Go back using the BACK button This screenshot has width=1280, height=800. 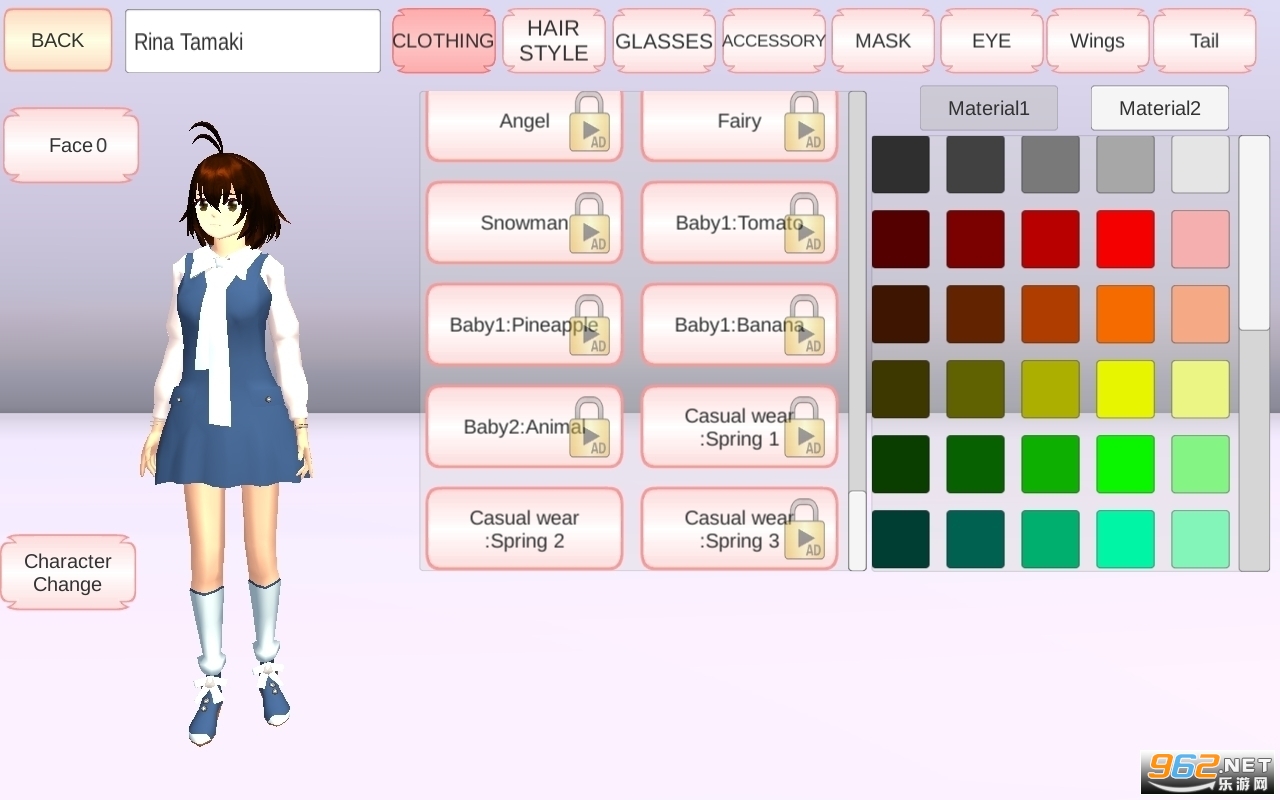coord(58,40)
